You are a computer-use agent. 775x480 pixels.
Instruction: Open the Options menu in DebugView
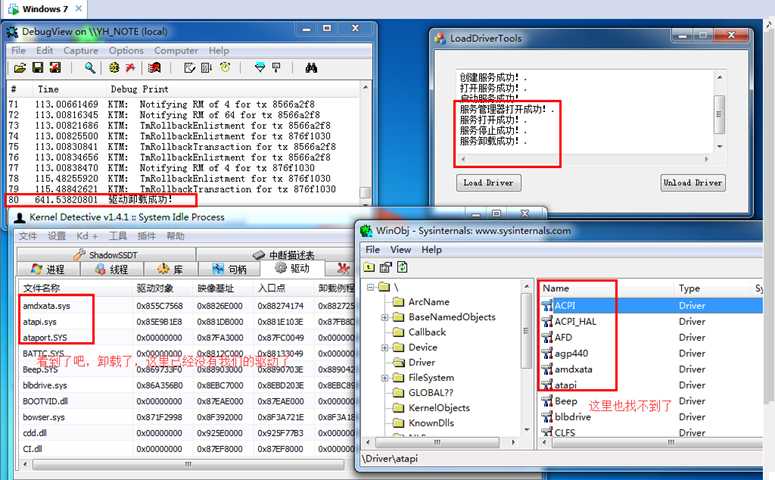(x=126, y=50)
